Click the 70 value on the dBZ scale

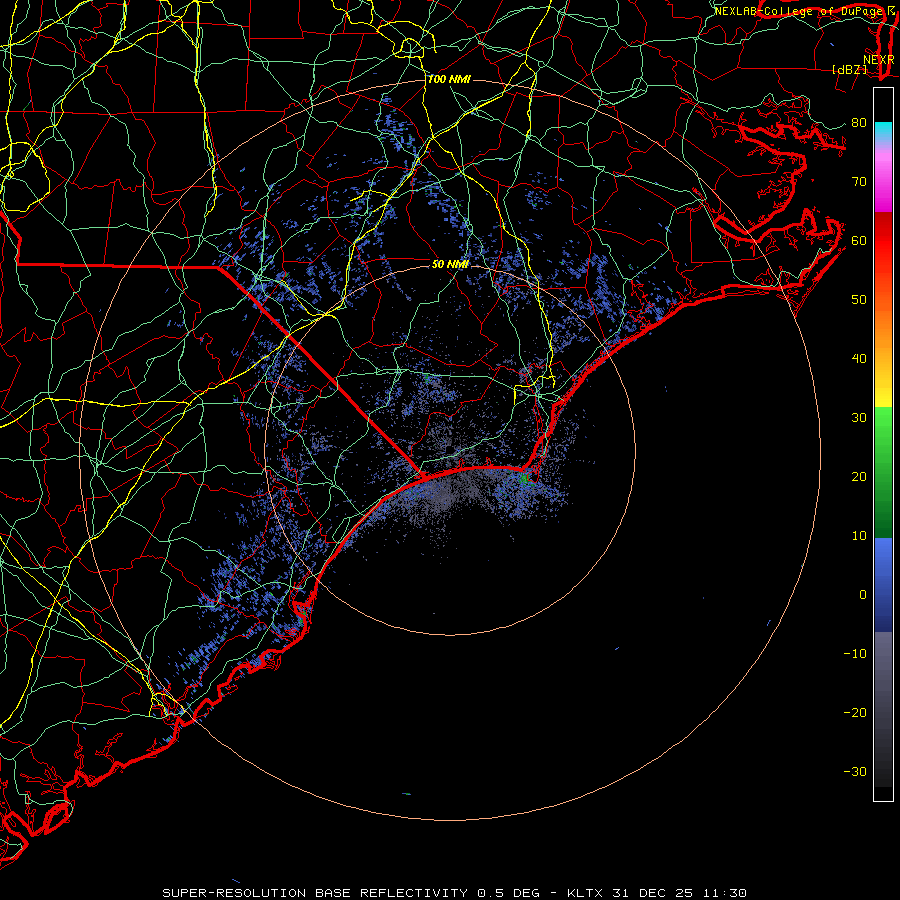point(859,181)
